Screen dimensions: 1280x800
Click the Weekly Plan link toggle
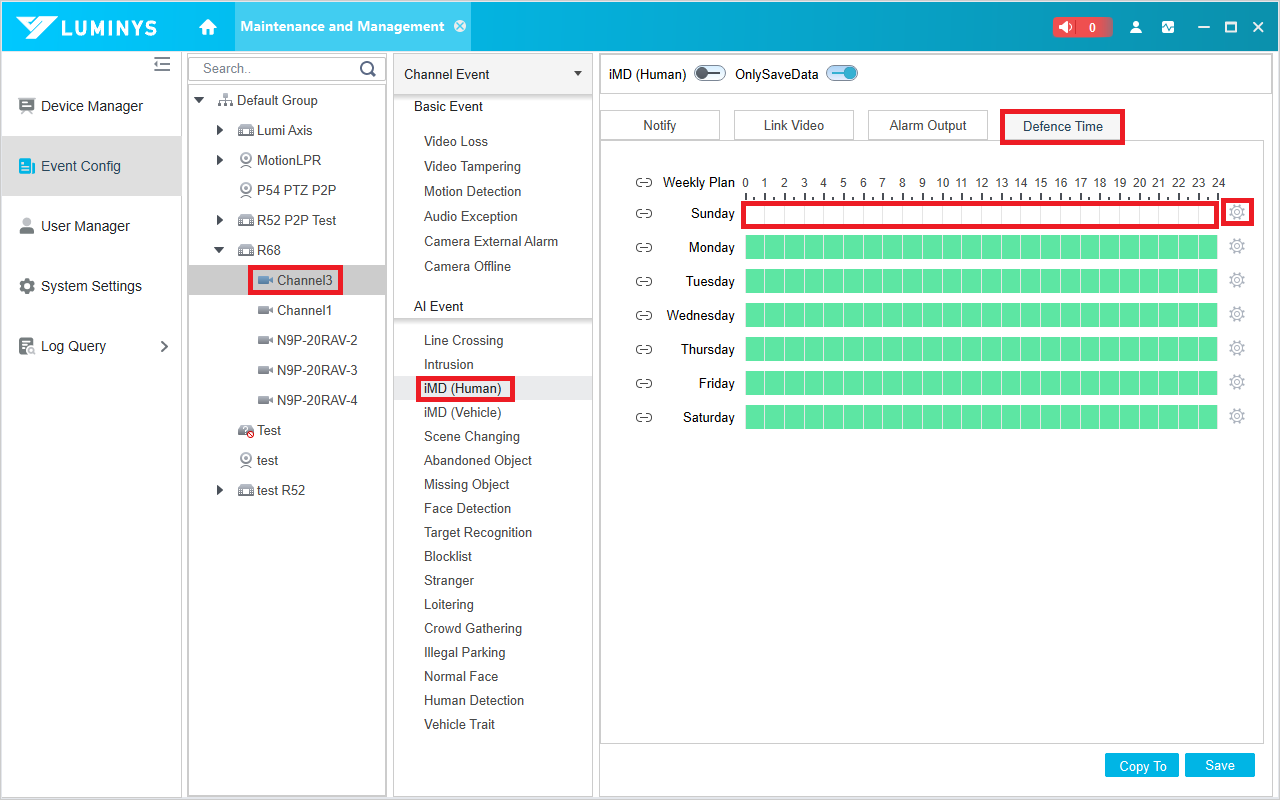click(x=644, y=183)
